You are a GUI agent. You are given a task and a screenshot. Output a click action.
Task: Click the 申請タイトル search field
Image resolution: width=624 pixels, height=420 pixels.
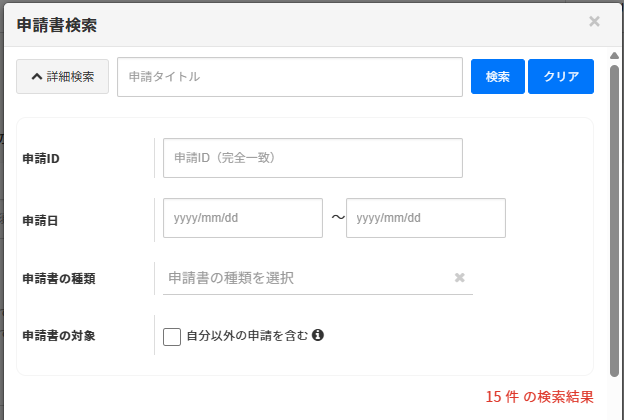290,77
